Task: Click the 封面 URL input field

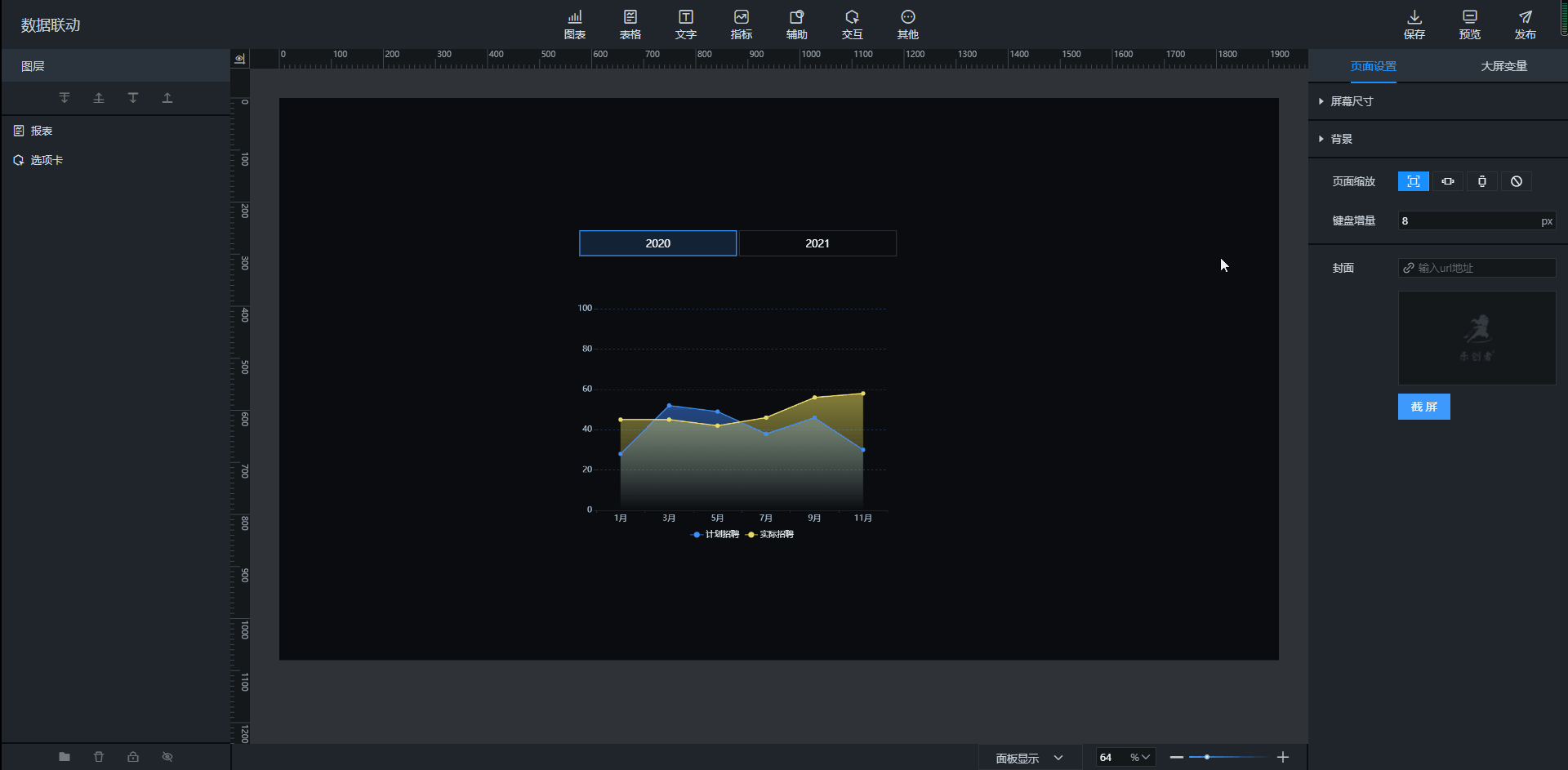Action: tap(1482, 268)
